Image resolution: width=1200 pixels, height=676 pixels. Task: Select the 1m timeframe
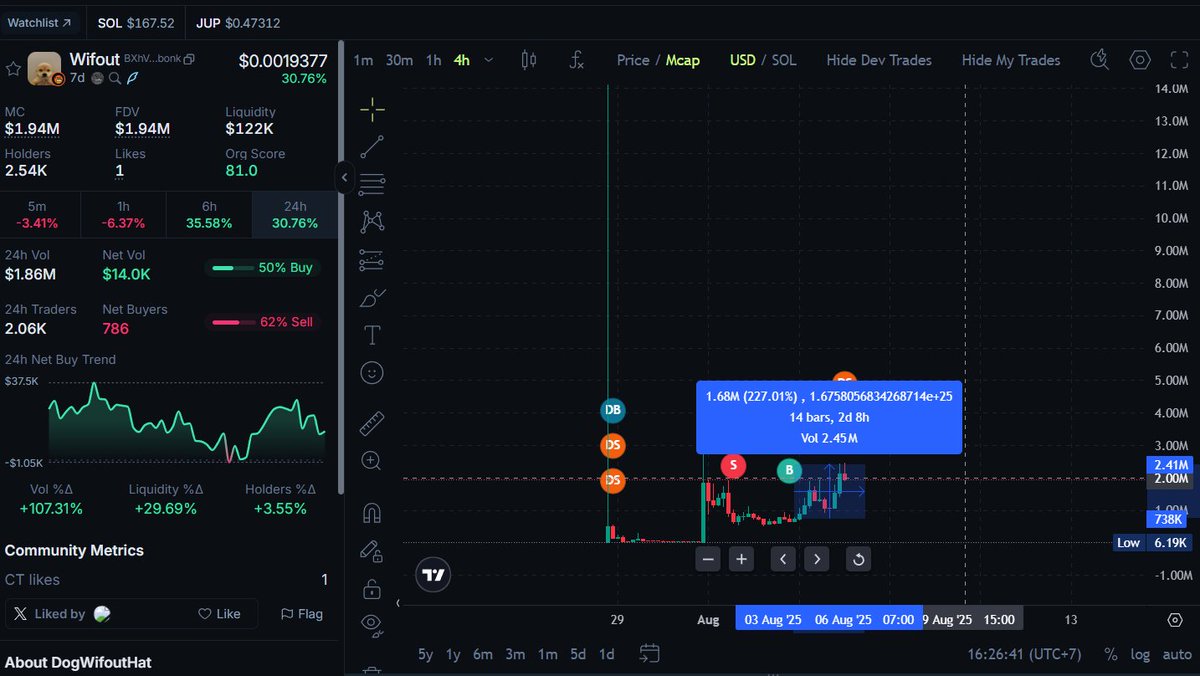point(363,60)
